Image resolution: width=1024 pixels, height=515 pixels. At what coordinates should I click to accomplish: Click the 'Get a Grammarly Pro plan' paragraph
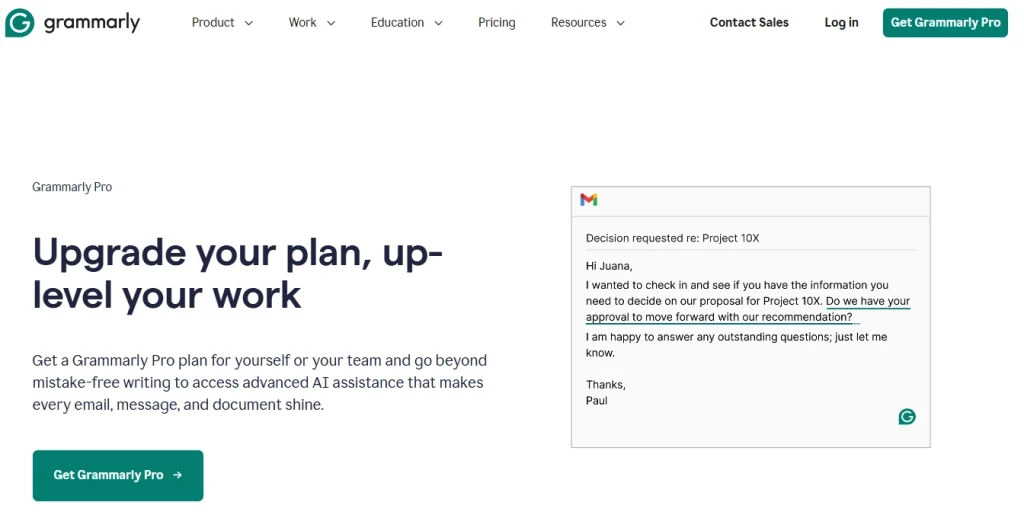(259, 382)
